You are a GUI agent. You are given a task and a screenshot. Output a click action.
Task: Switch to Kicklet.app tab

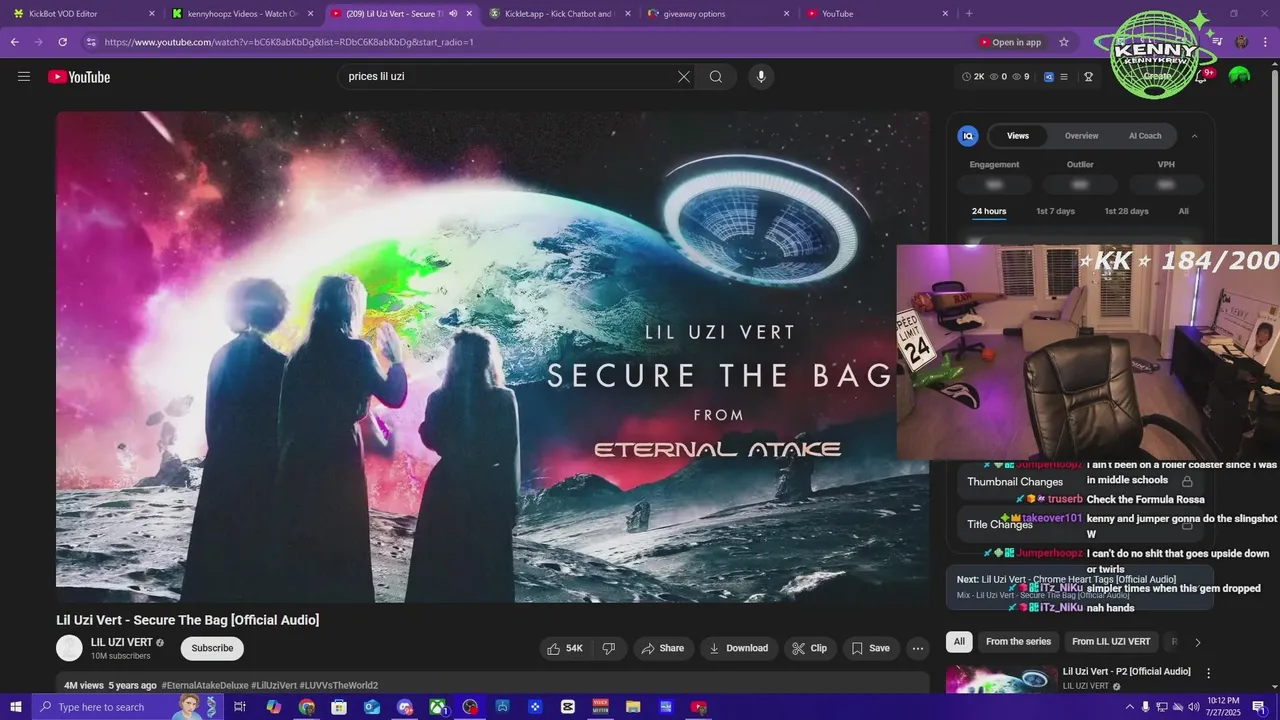tap(559, 13)
